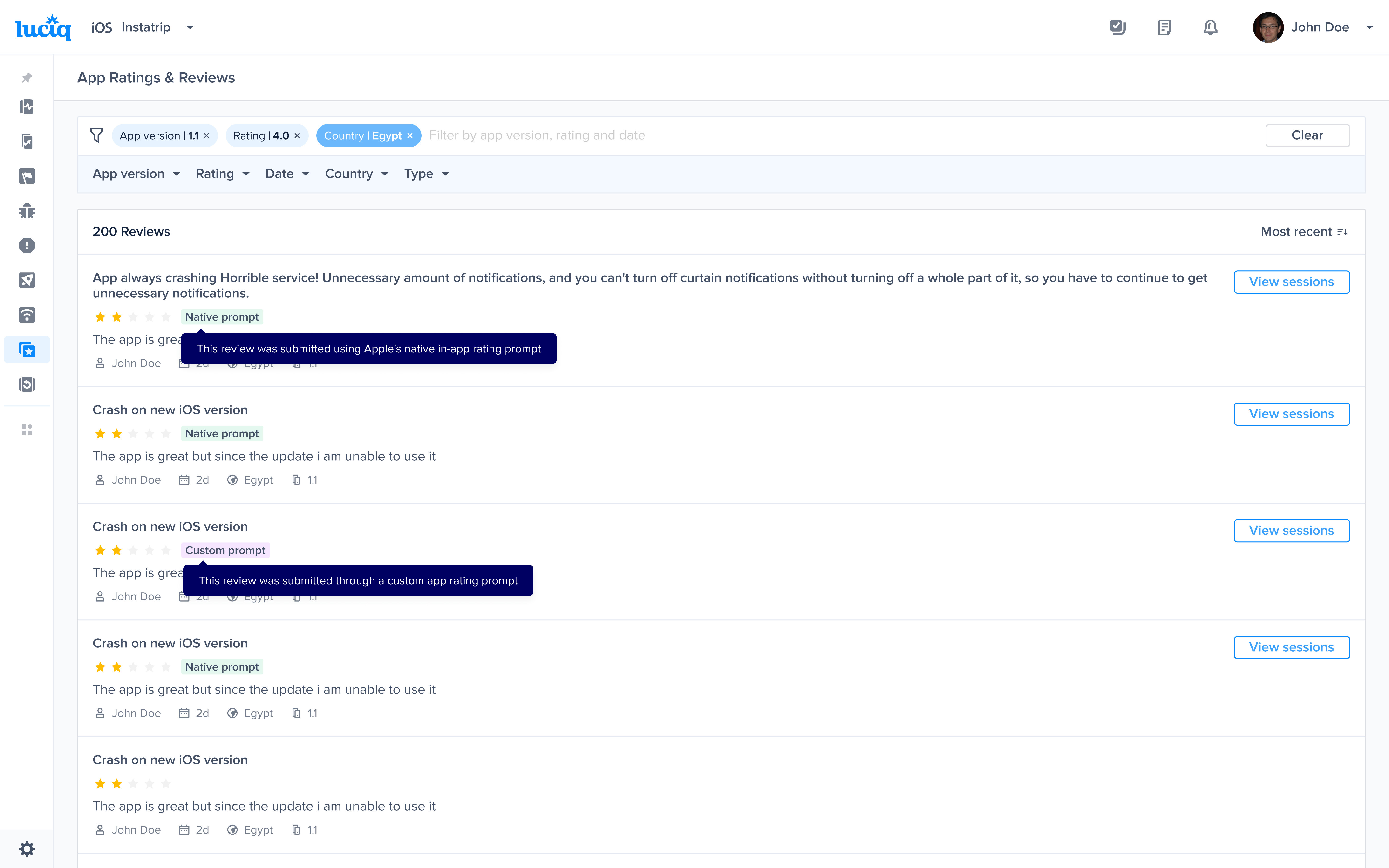Open the Instatrip app switcher dropdown

pos(190,27)
